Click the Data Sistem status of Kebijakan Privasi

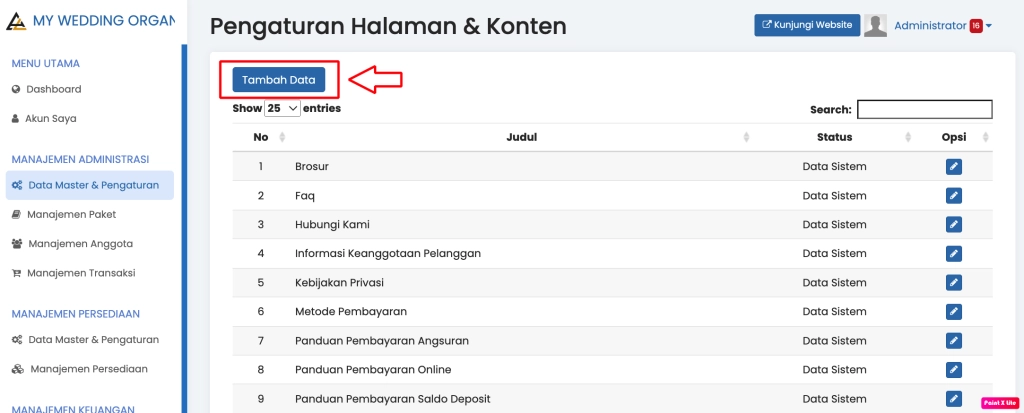click(835, 283)
